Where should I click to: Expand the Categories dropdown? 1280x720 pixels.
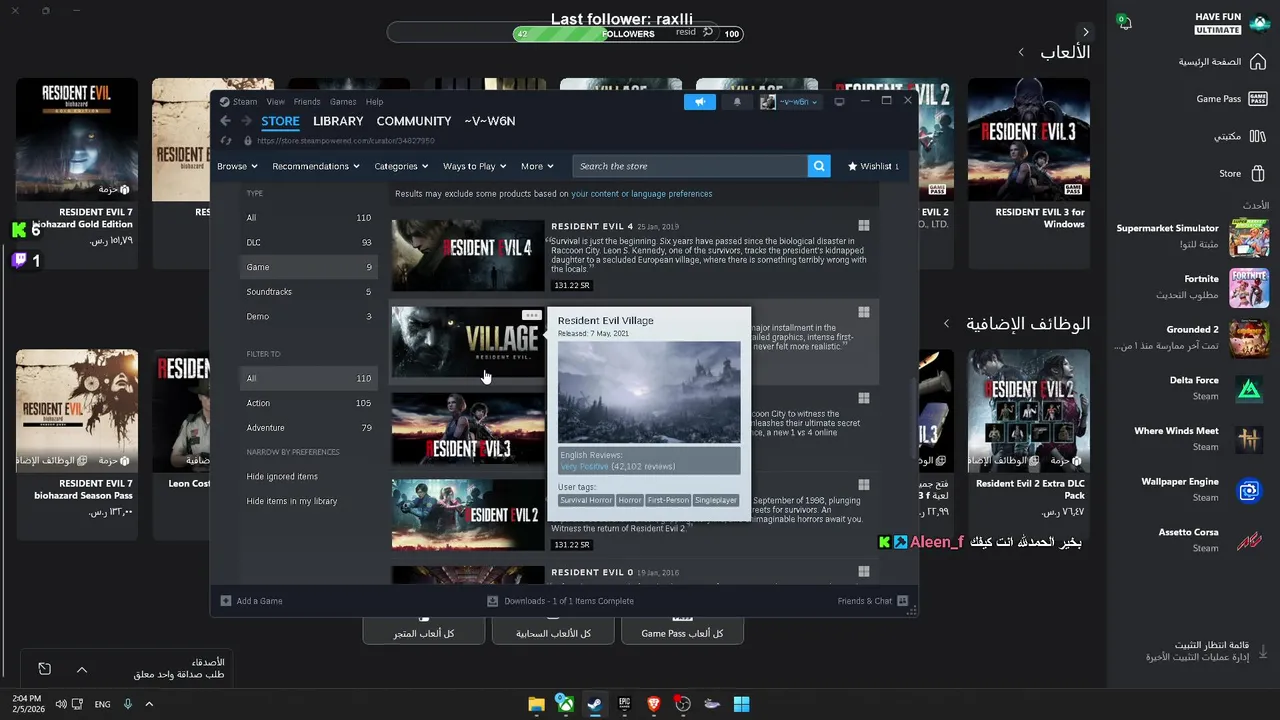[x=401, y=166]
